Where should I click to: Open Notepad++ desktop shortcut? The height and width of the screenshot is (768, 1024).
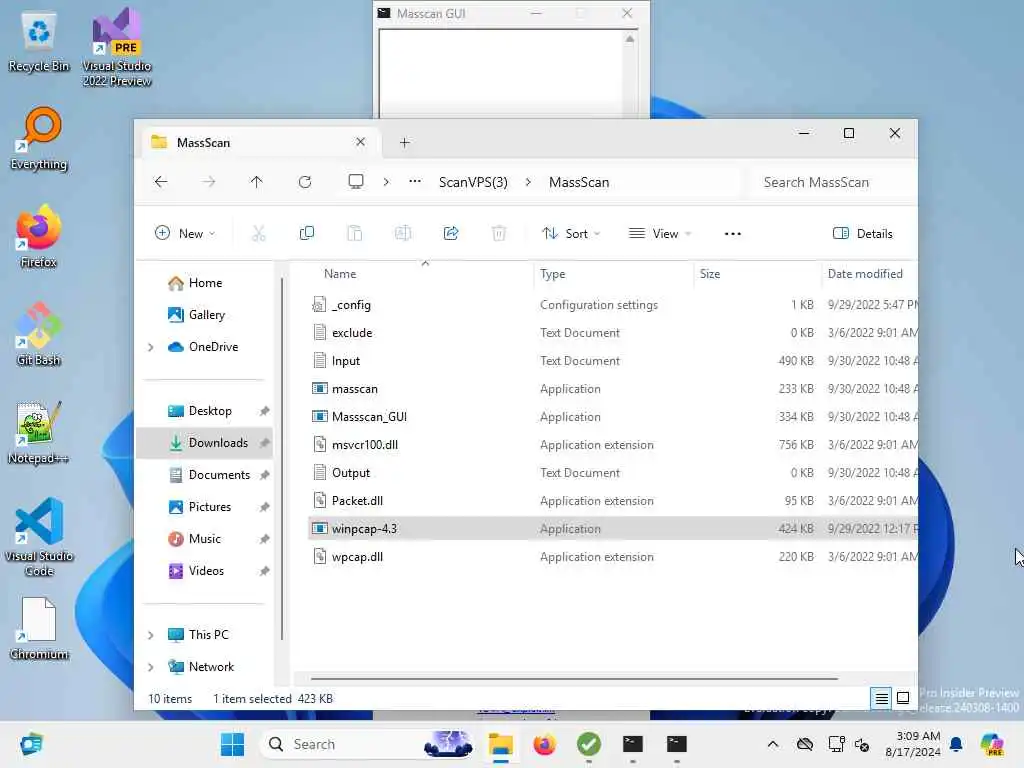38,432
